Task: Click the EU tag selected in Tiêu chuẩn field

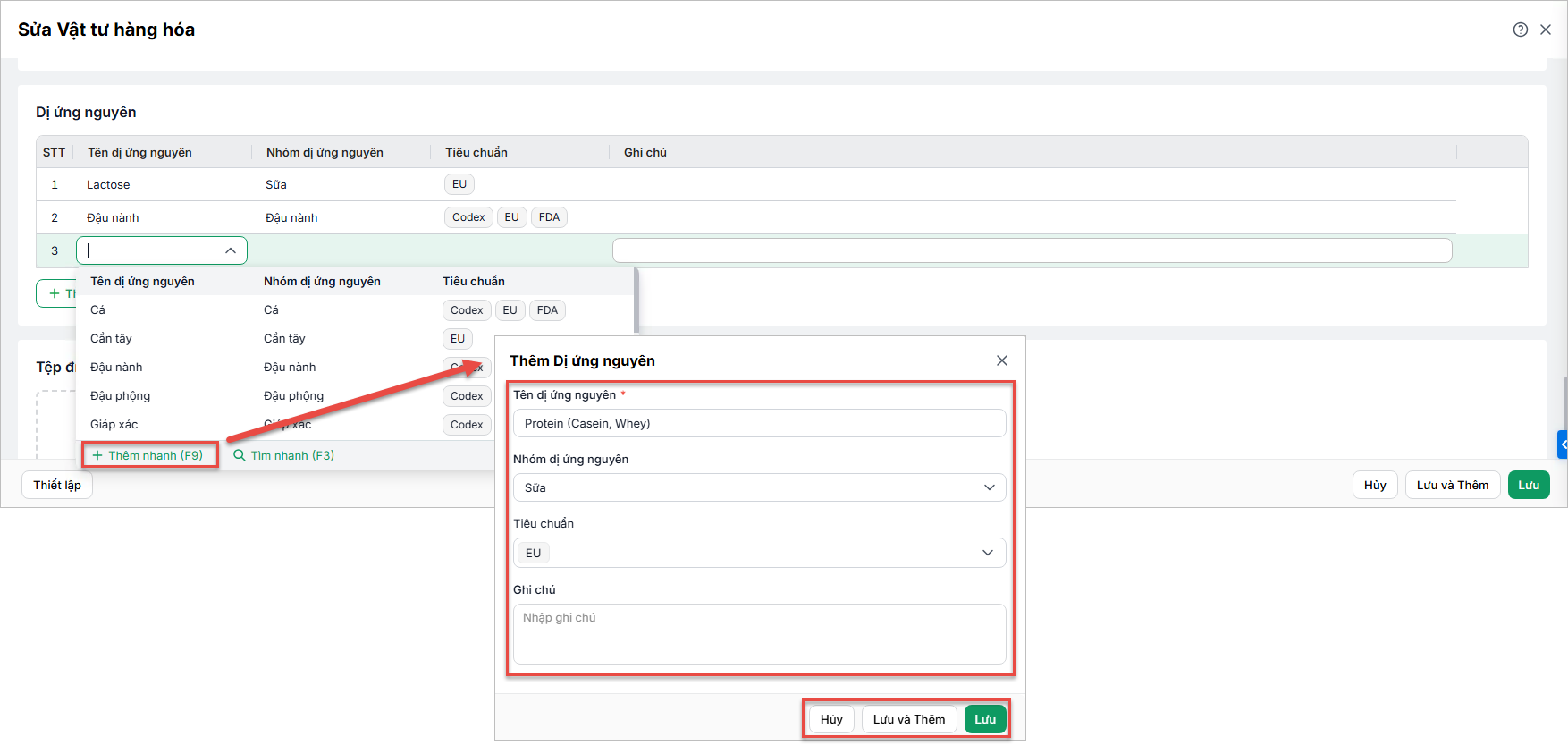Action: tap(534, 553)
